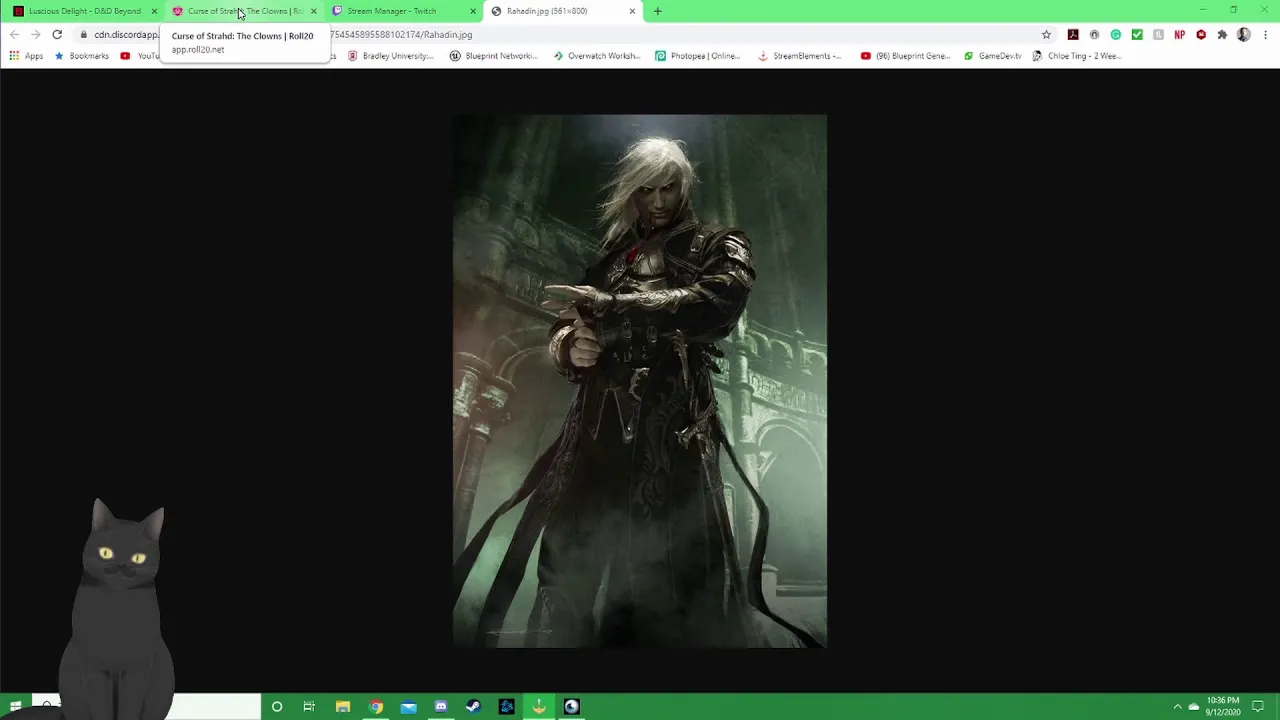Open a new browser tab
This screenshot has width=1280, height=720.
coord(657,11)
